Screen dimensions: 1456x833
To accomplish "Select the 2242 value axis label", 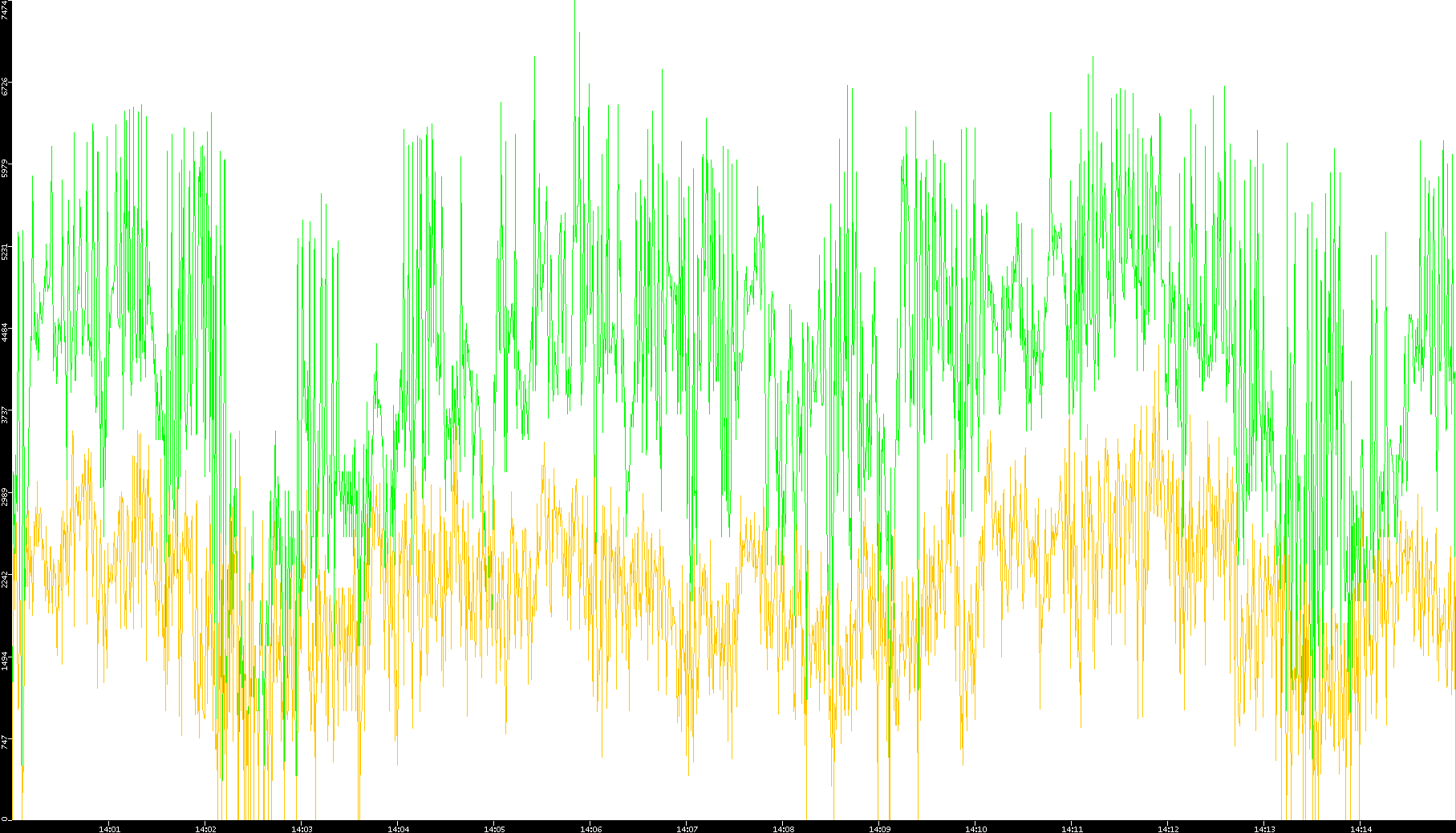I will pos(6,580).
